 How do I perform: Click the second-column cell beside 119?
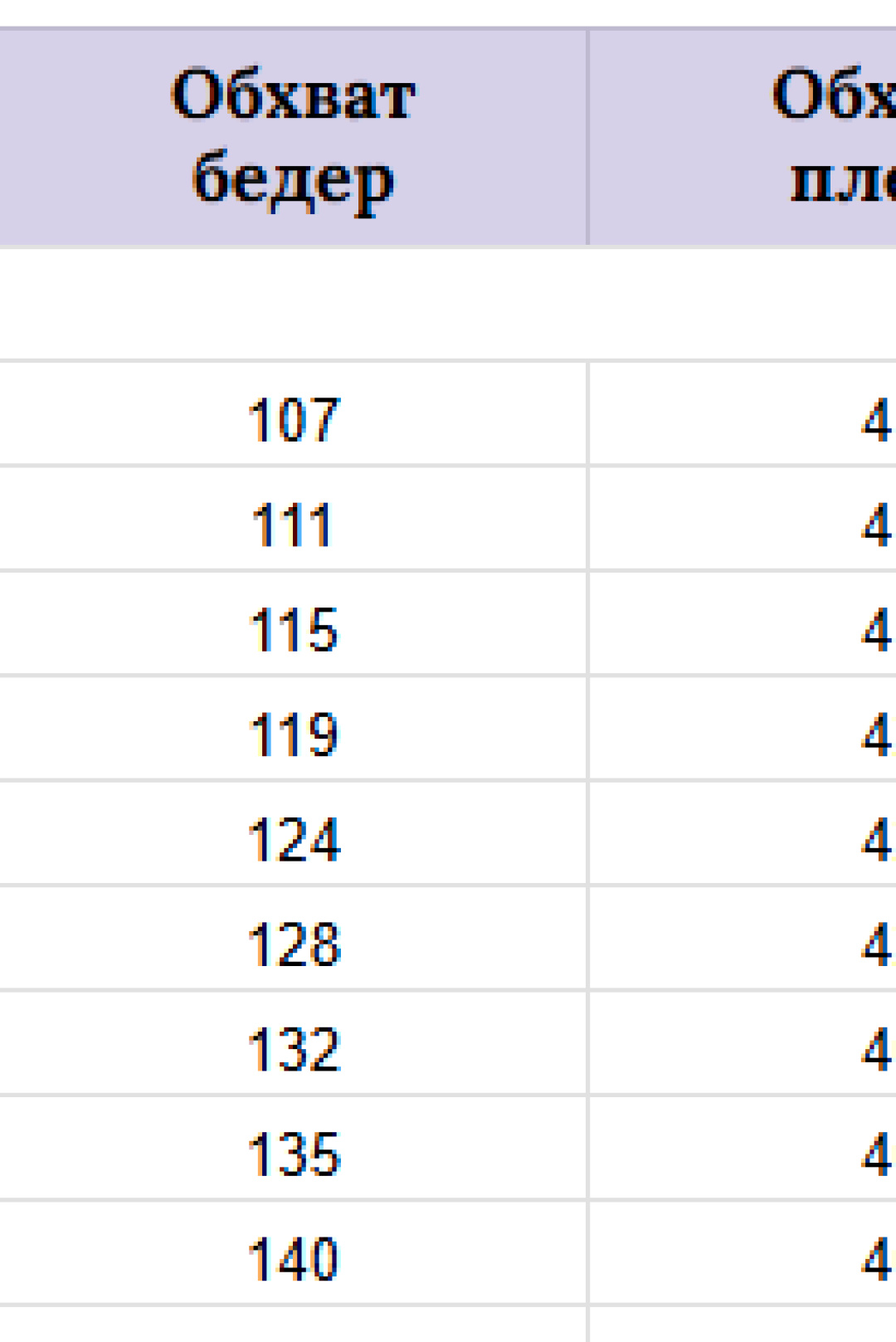(x=743, y=729)
